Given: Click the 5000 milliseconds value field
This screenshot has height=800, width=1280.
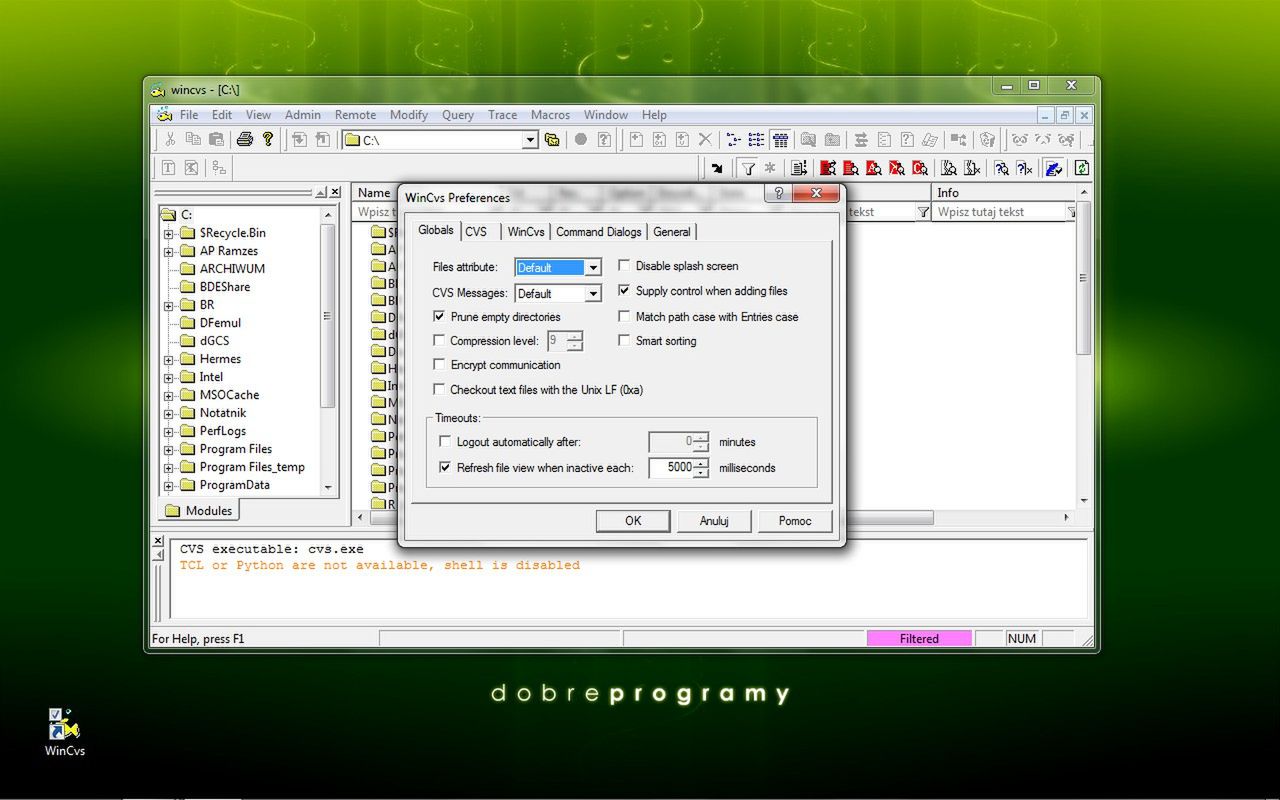Looking at the screenshot, I should point(672,467).
